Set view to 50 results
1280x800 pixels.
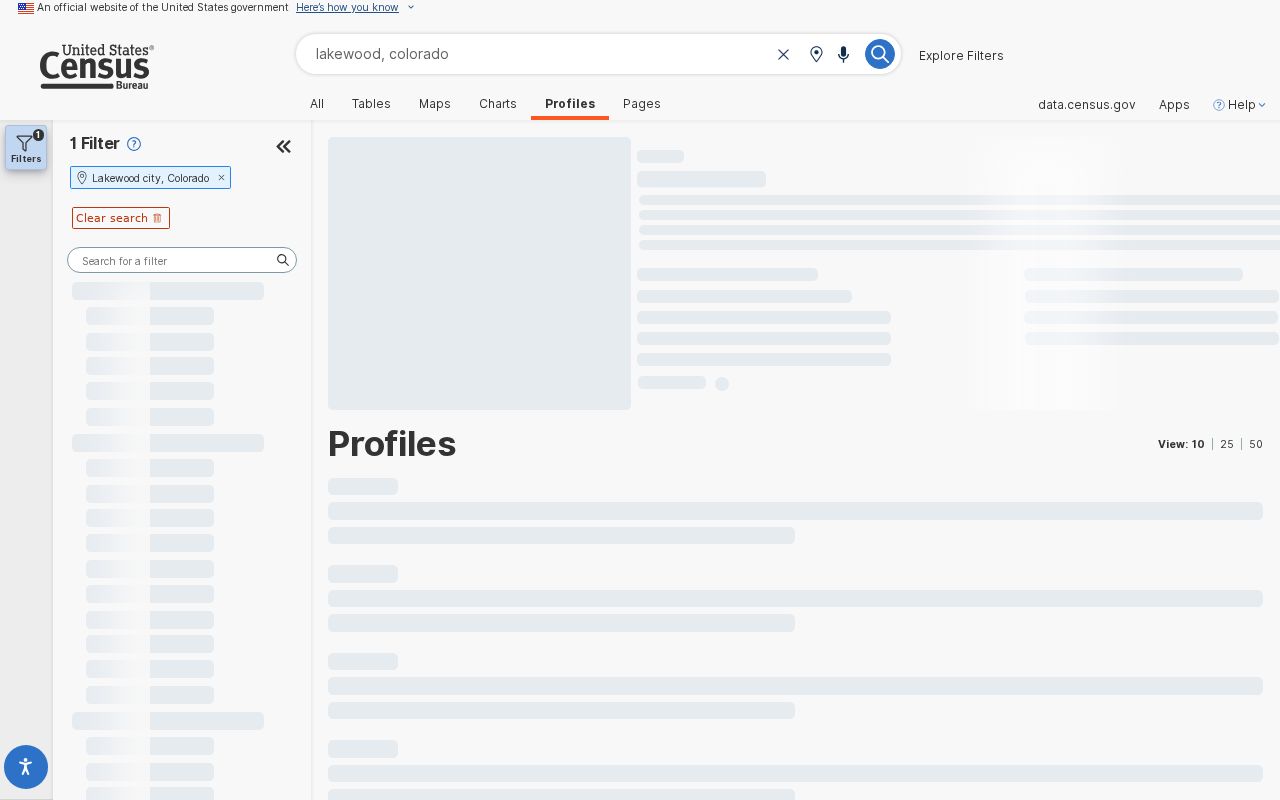point(1256,444)
